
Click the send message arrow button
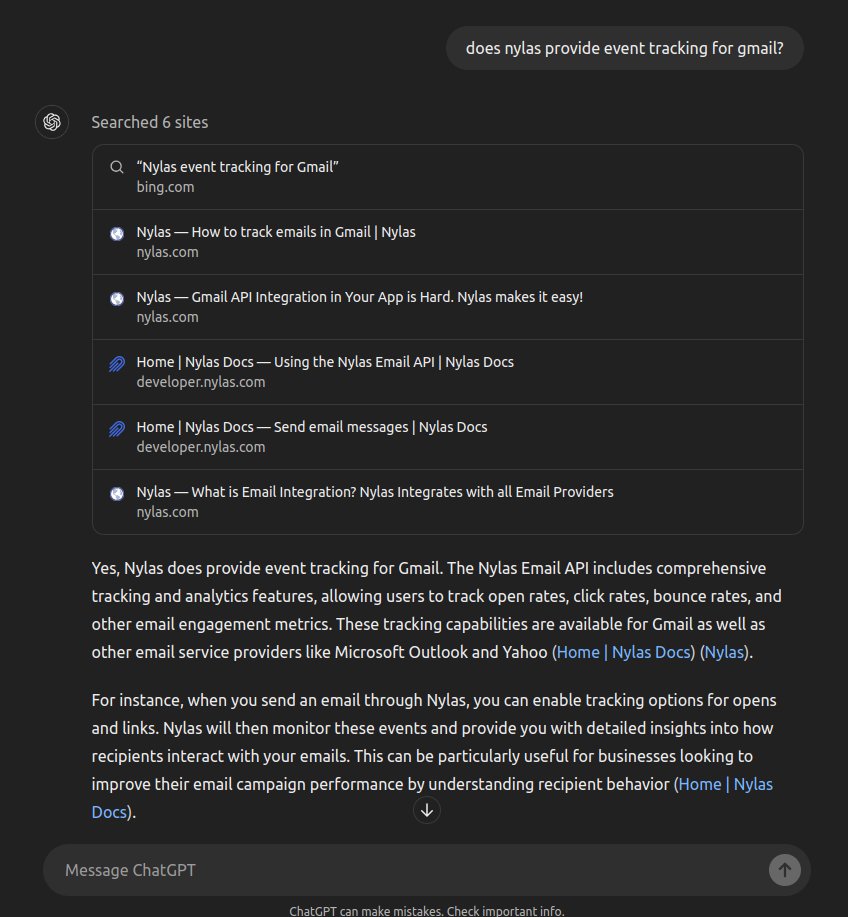784,870
